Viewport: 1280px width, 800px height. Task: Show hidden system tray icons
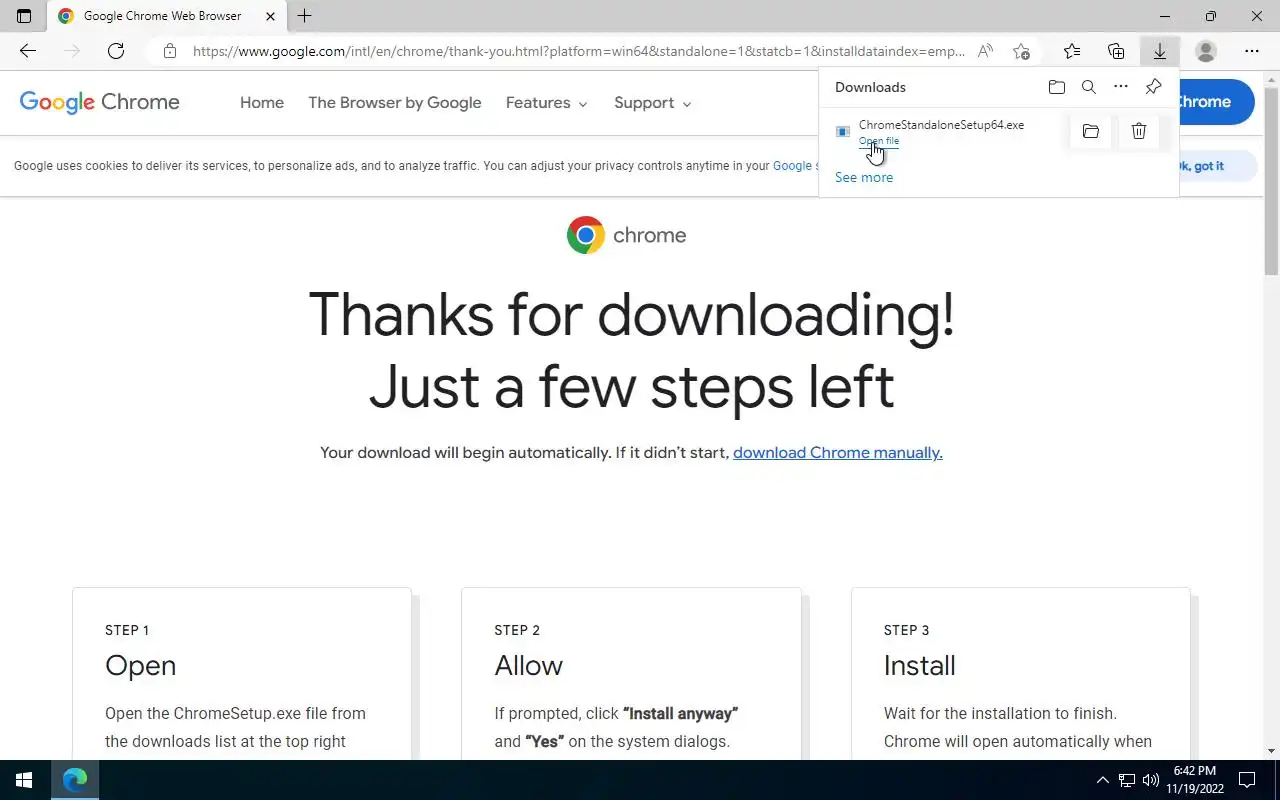[1102, 780]
